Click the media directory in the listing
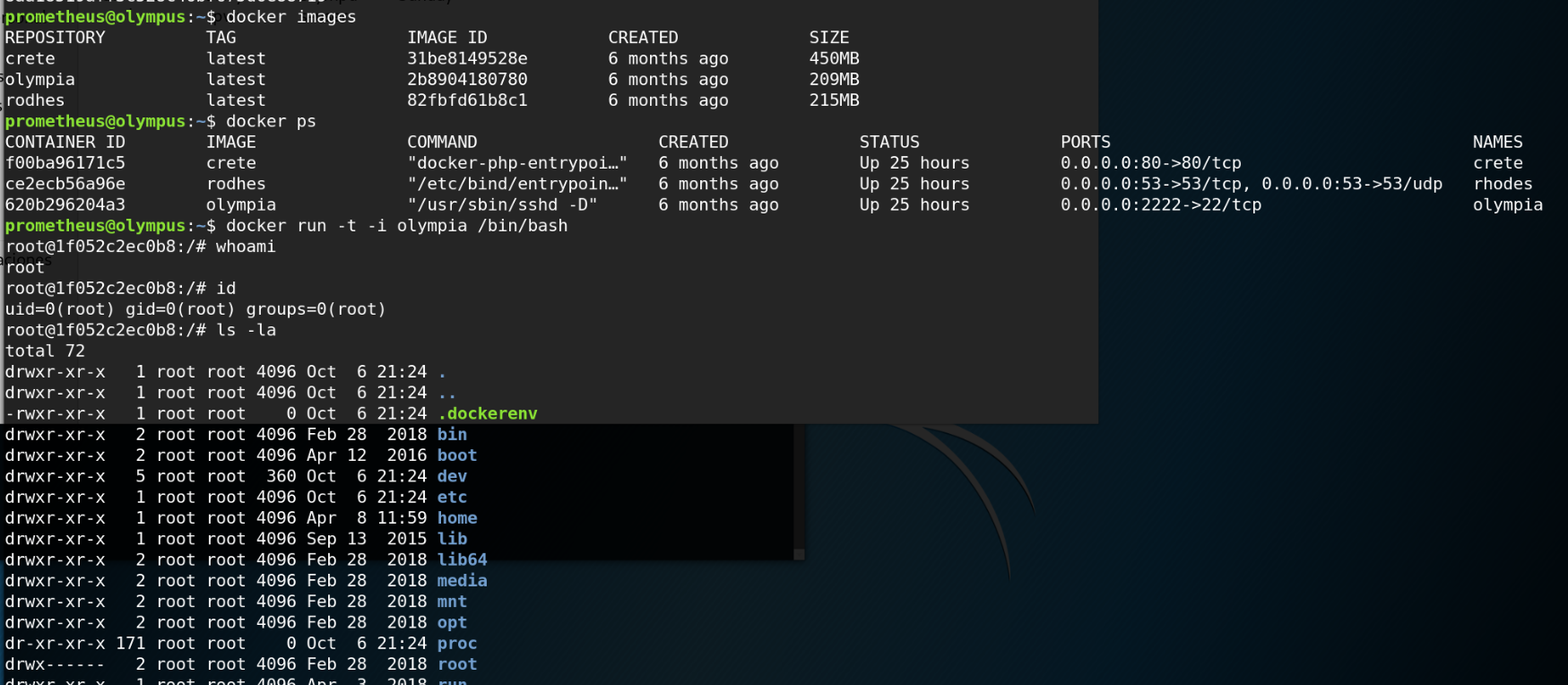Viewport: 1568px width, 685px height. 462,581
